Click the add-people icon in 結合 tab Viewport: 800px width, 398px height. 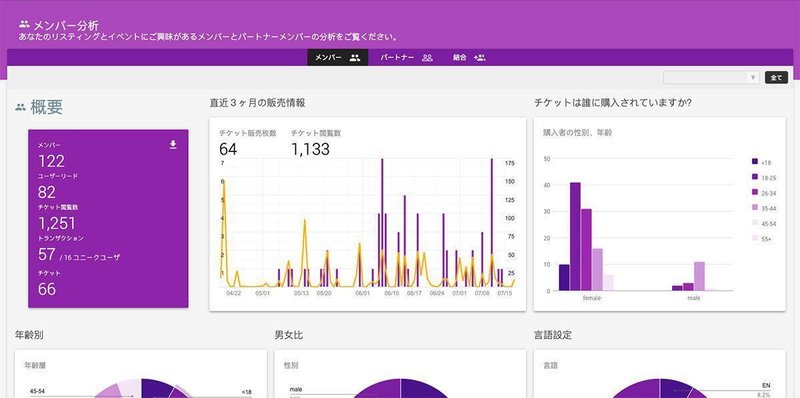(x=480, y=58)
